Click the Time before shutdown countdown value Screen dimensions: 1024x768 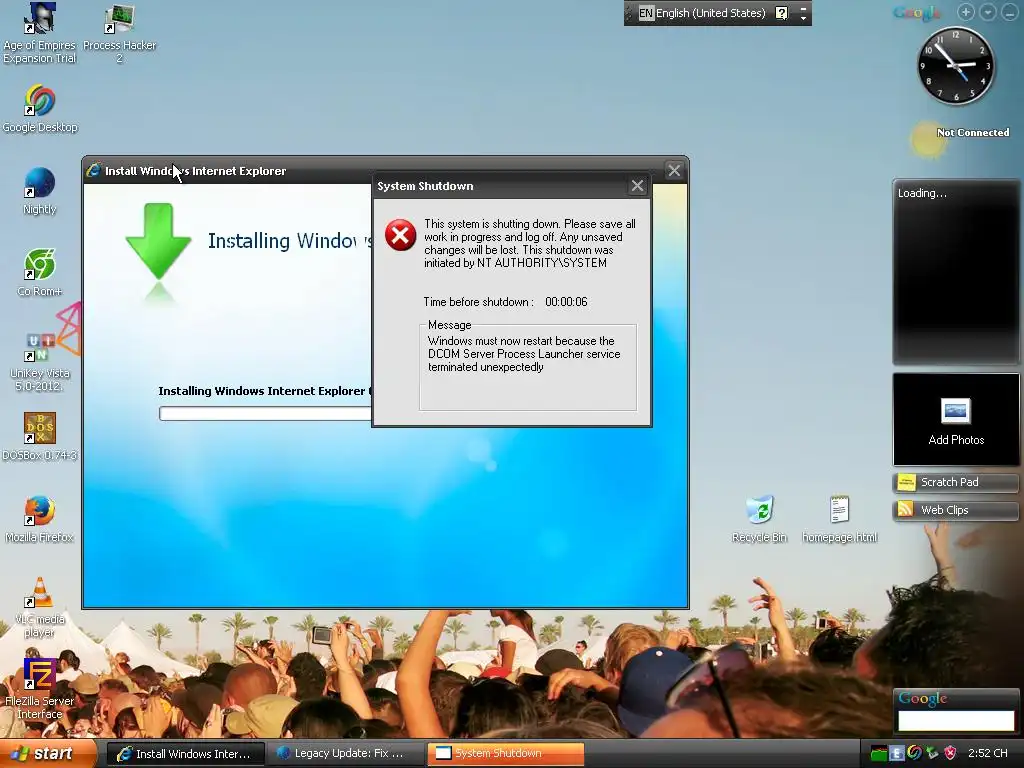pos(566,302)
